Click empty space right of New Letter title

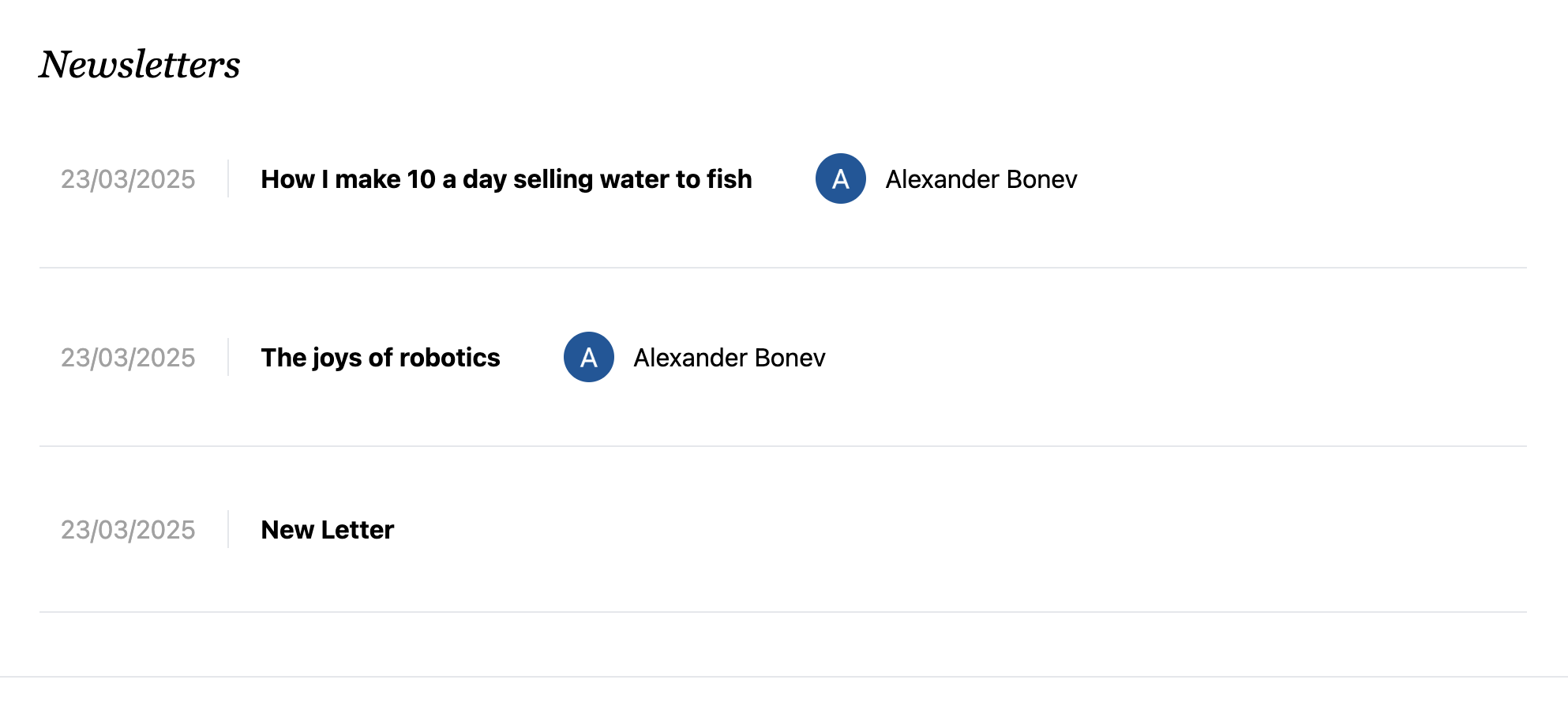pos(947,530)
